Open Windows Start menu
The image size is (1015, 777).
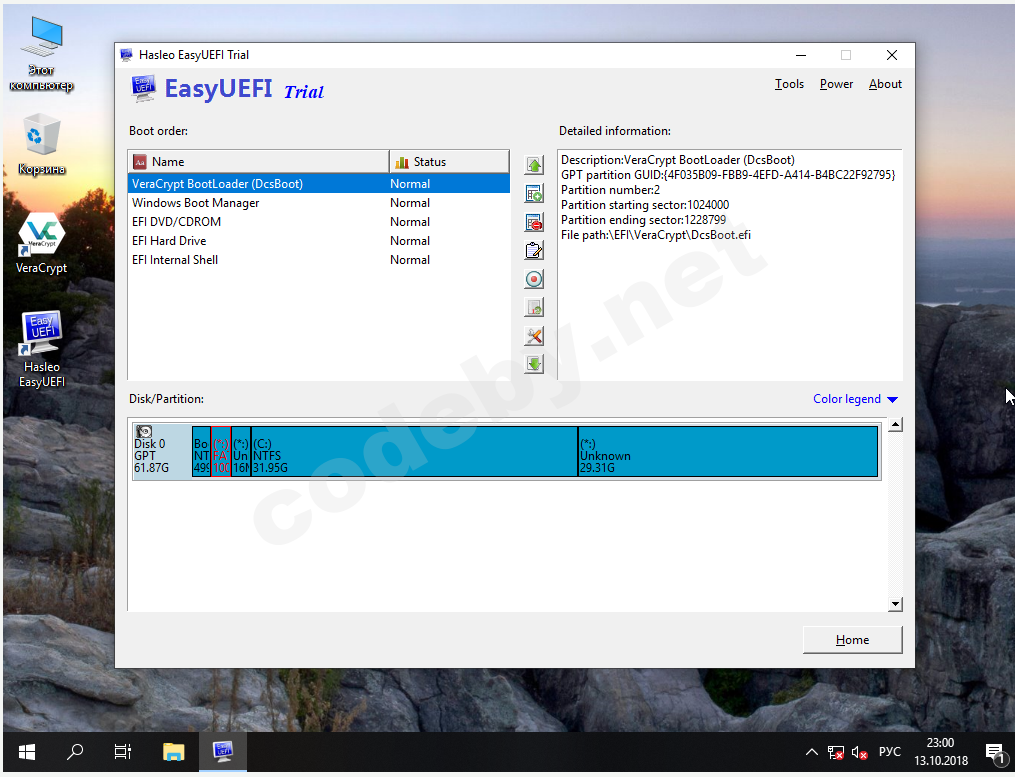coord(27,752)
